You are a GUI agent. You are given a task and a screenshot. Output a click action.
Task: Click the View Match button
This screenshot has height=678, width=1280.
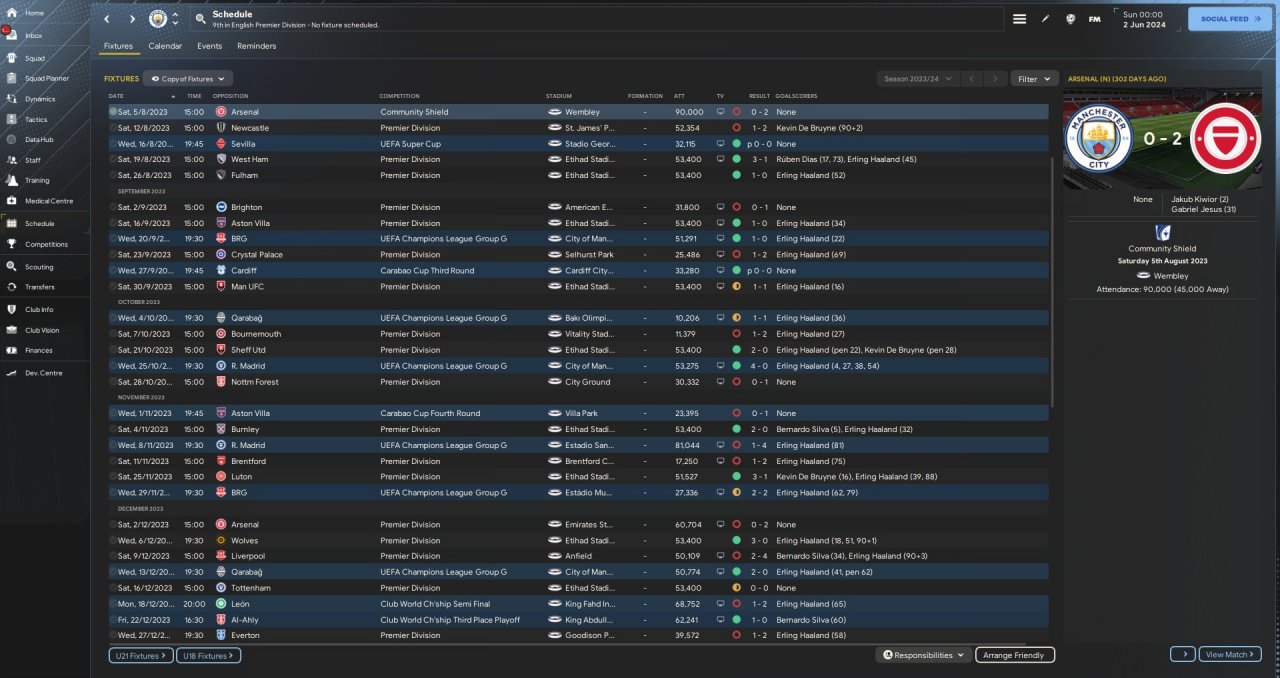pyautogui.click(x=1228, y=654)
